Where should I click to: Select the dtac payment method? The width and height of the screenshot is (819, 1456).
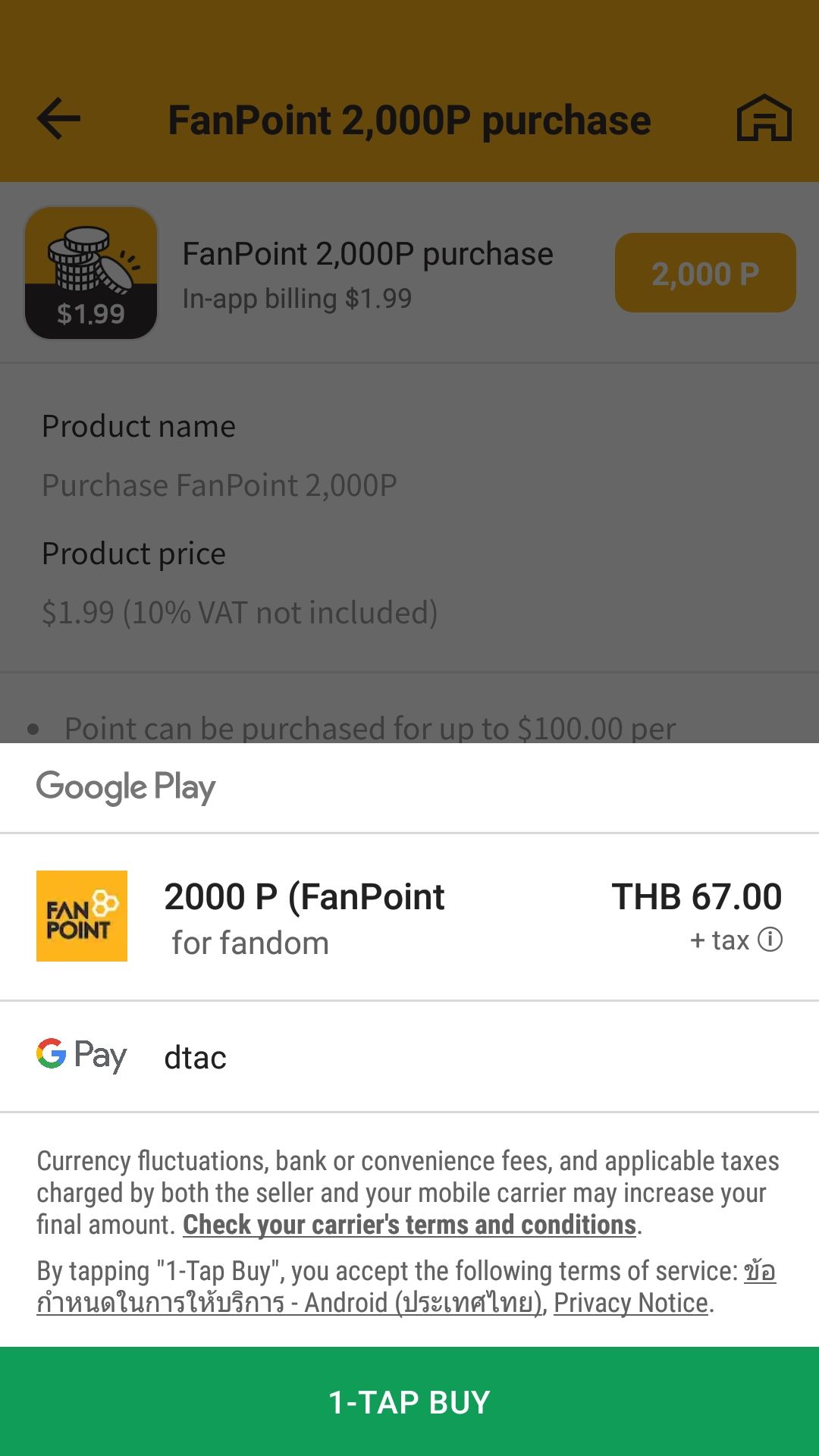pyautogui.click(x=195, y=1057)
